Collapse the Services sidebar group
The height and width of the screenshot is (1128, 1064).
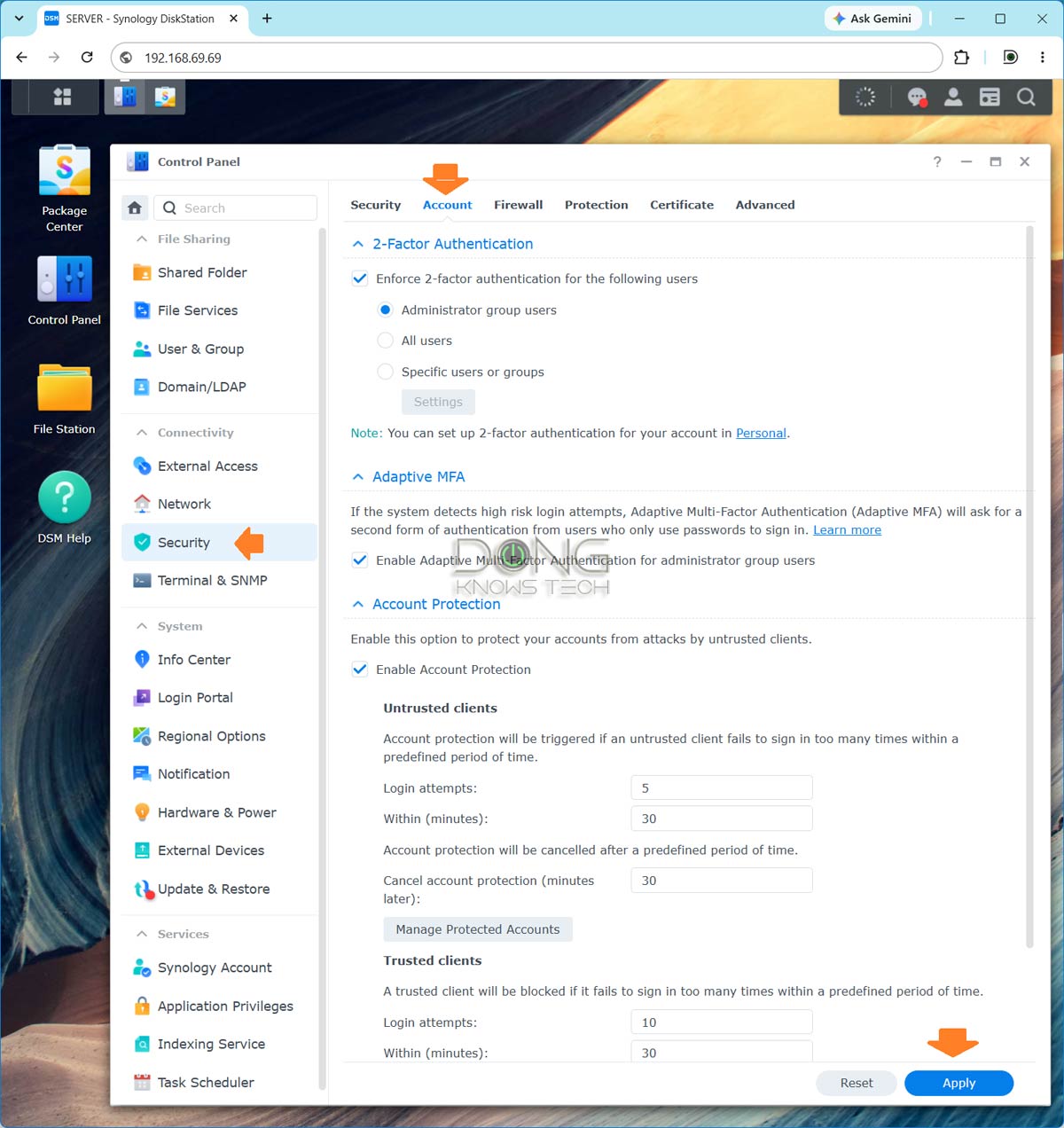click(x=142, y=934)
